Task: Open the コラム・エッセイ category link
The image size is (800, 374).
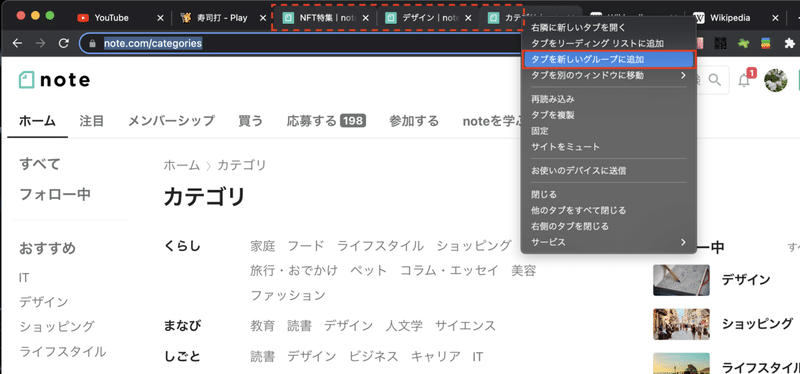Action: pos(449,270)
